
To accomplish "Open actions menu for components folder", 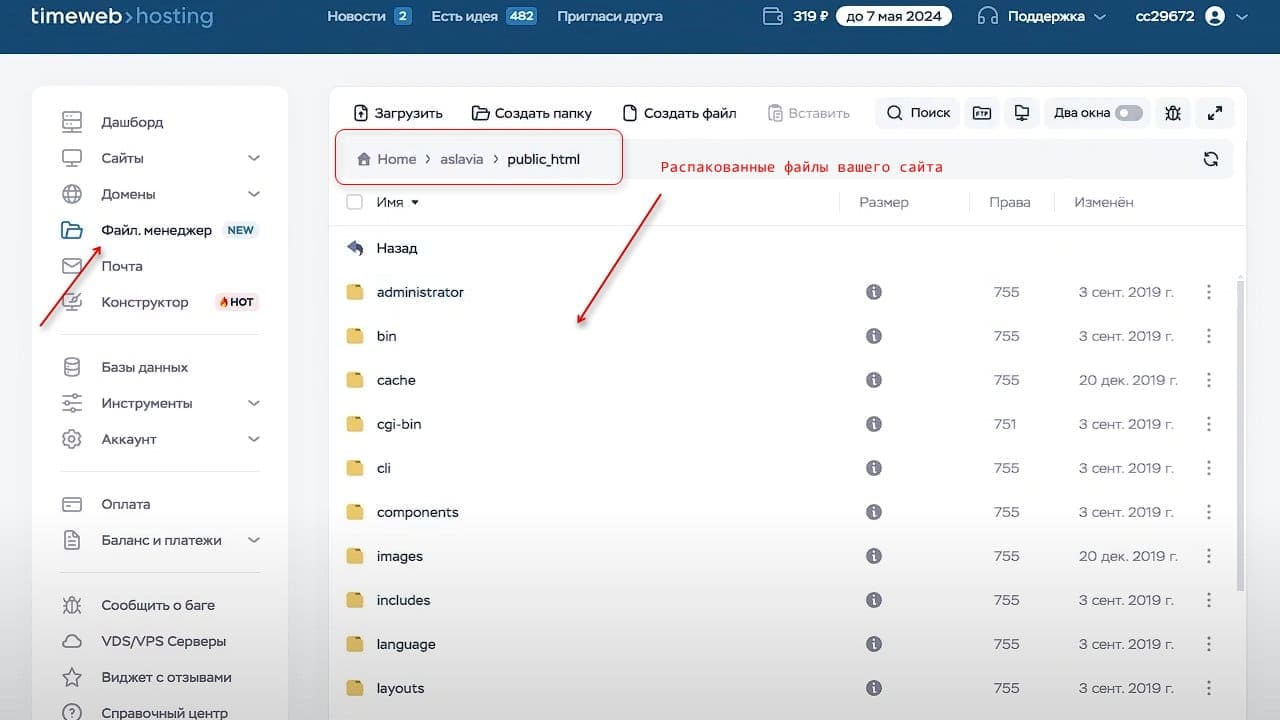I will point(1209,512).
